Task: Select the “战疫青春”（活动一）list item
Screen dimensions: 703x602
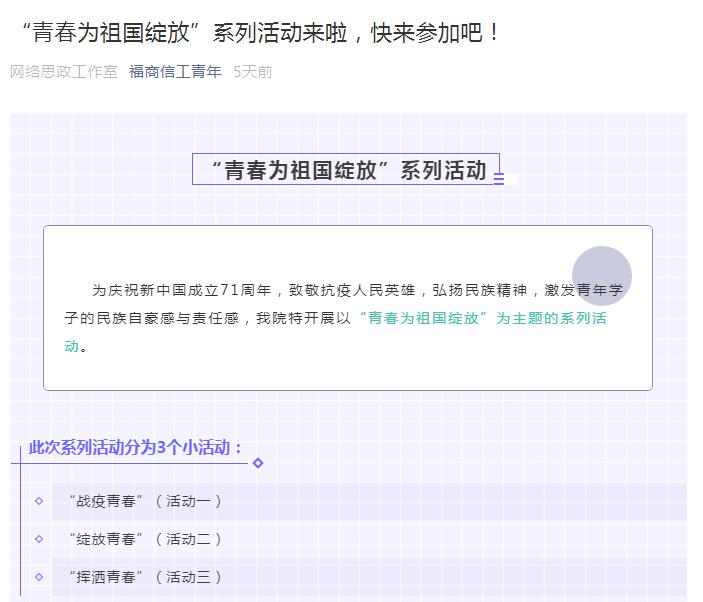Action: (x=145, y=501)
